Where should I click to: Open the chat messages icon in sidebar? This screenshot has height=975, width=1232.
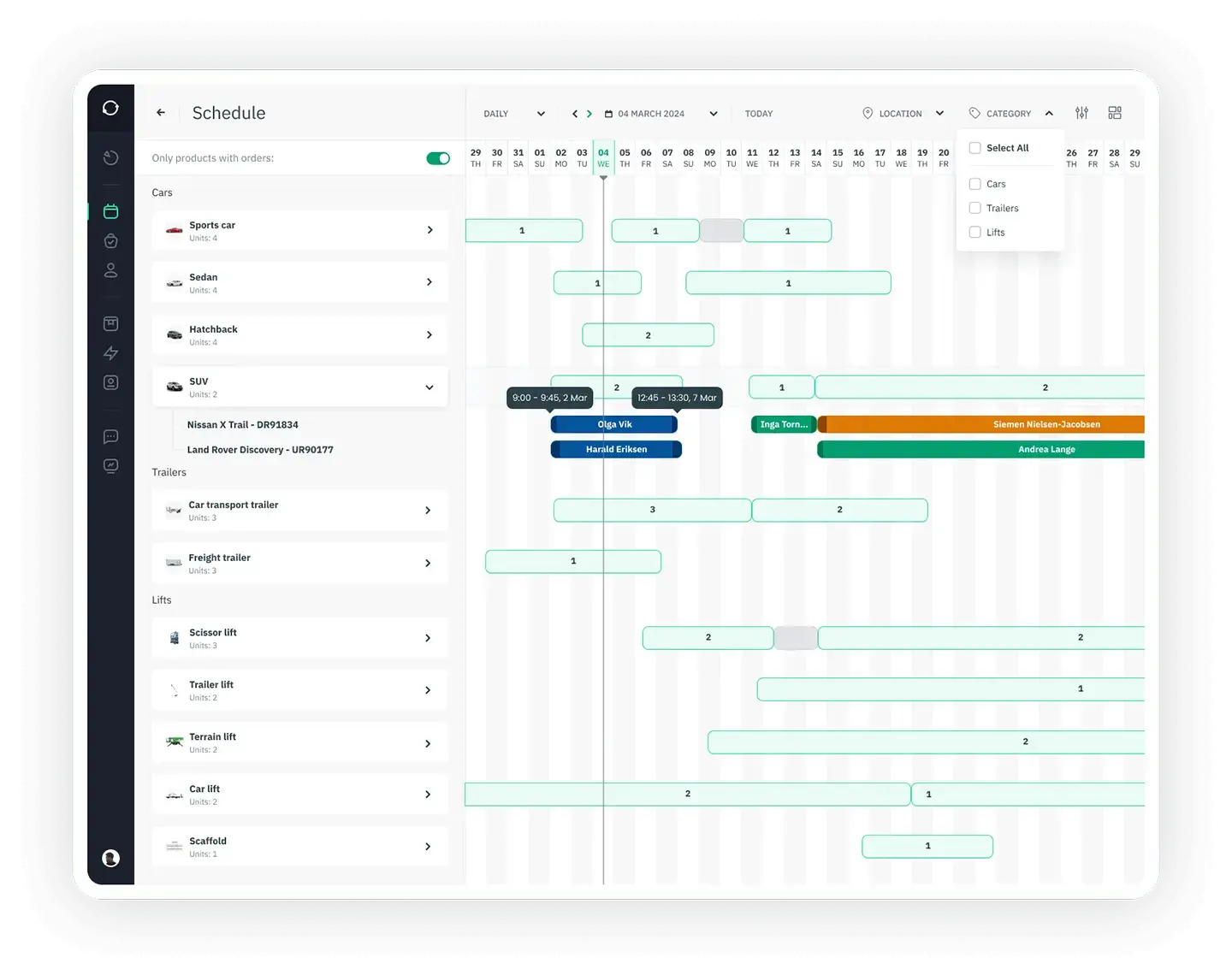click(110, 436)
